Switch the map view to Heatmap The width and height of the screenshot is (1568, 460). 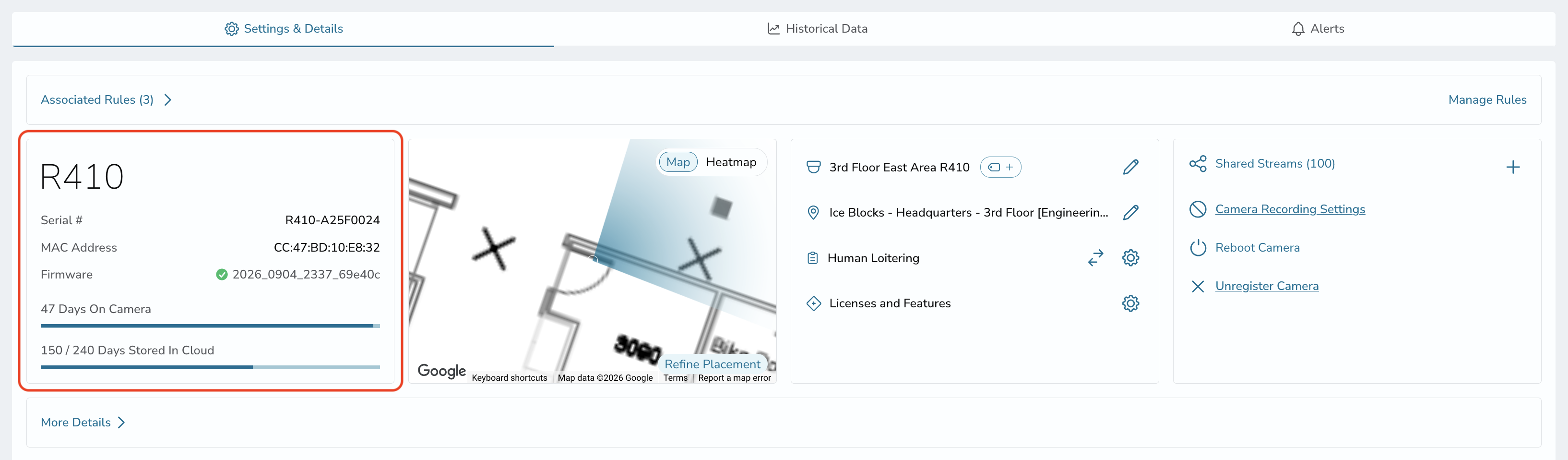tap(731, 162)
